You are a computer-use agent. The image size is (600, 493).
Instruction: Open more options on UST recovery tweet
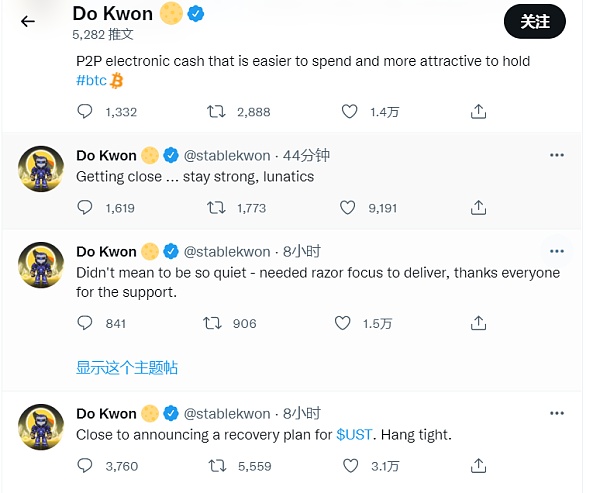(557, 413)
